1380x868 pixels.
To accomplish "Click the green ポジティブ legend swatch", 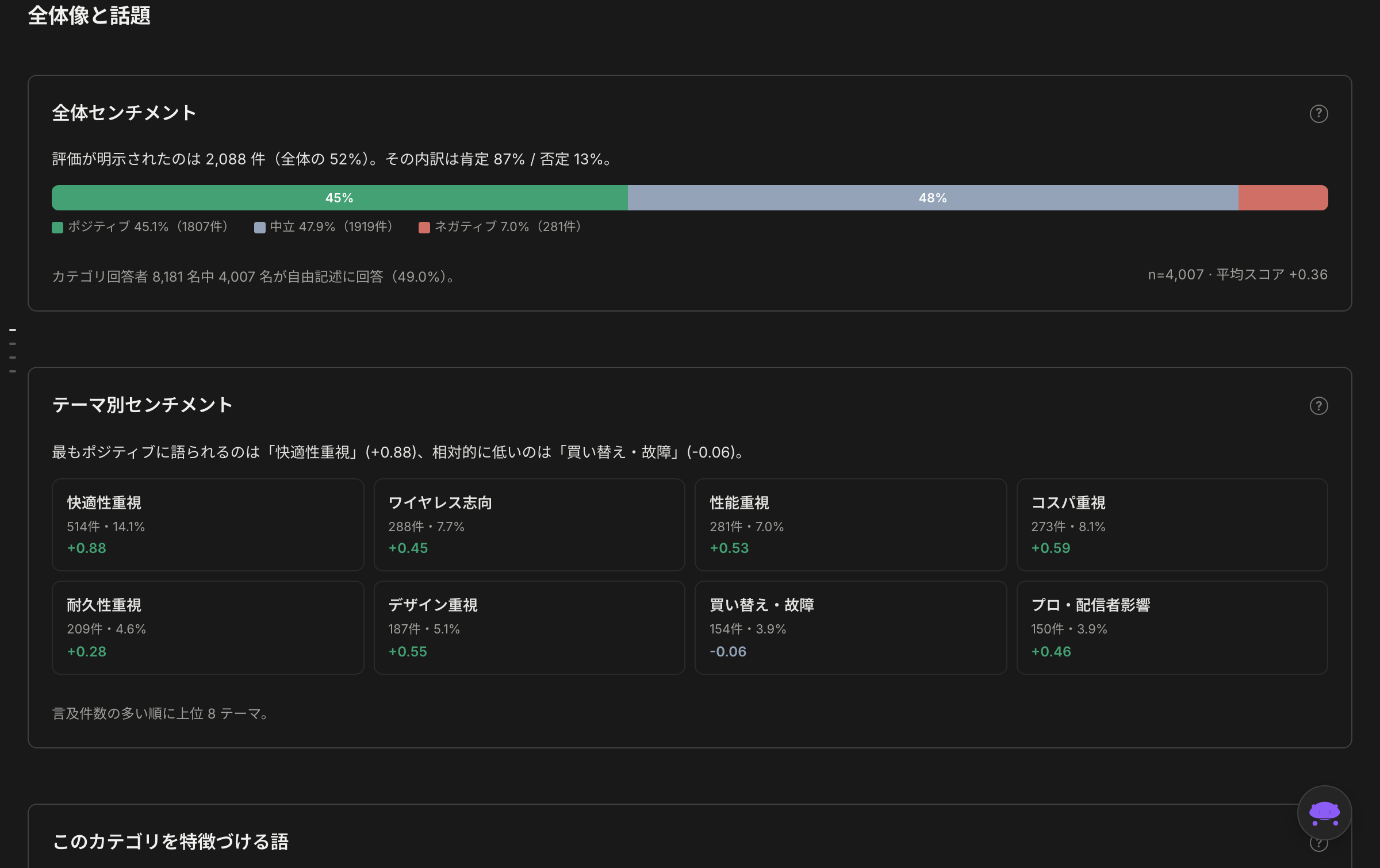I will [57, 228].
